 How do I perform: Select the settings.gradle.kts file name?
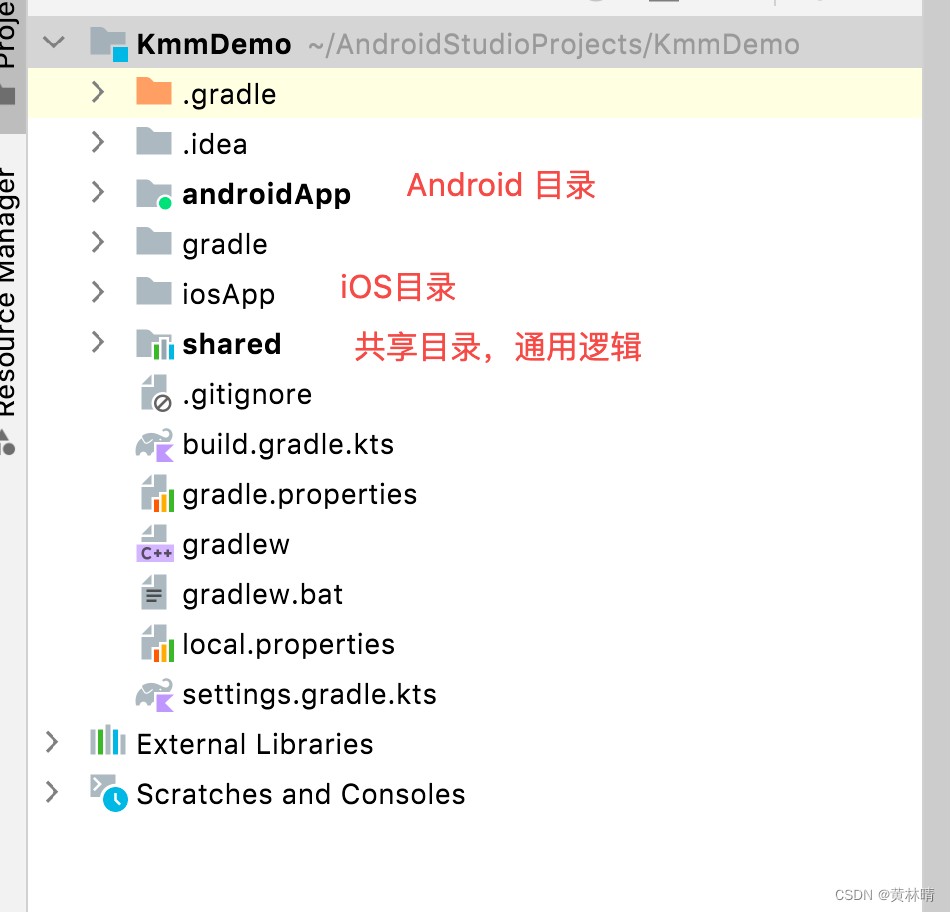310,694
